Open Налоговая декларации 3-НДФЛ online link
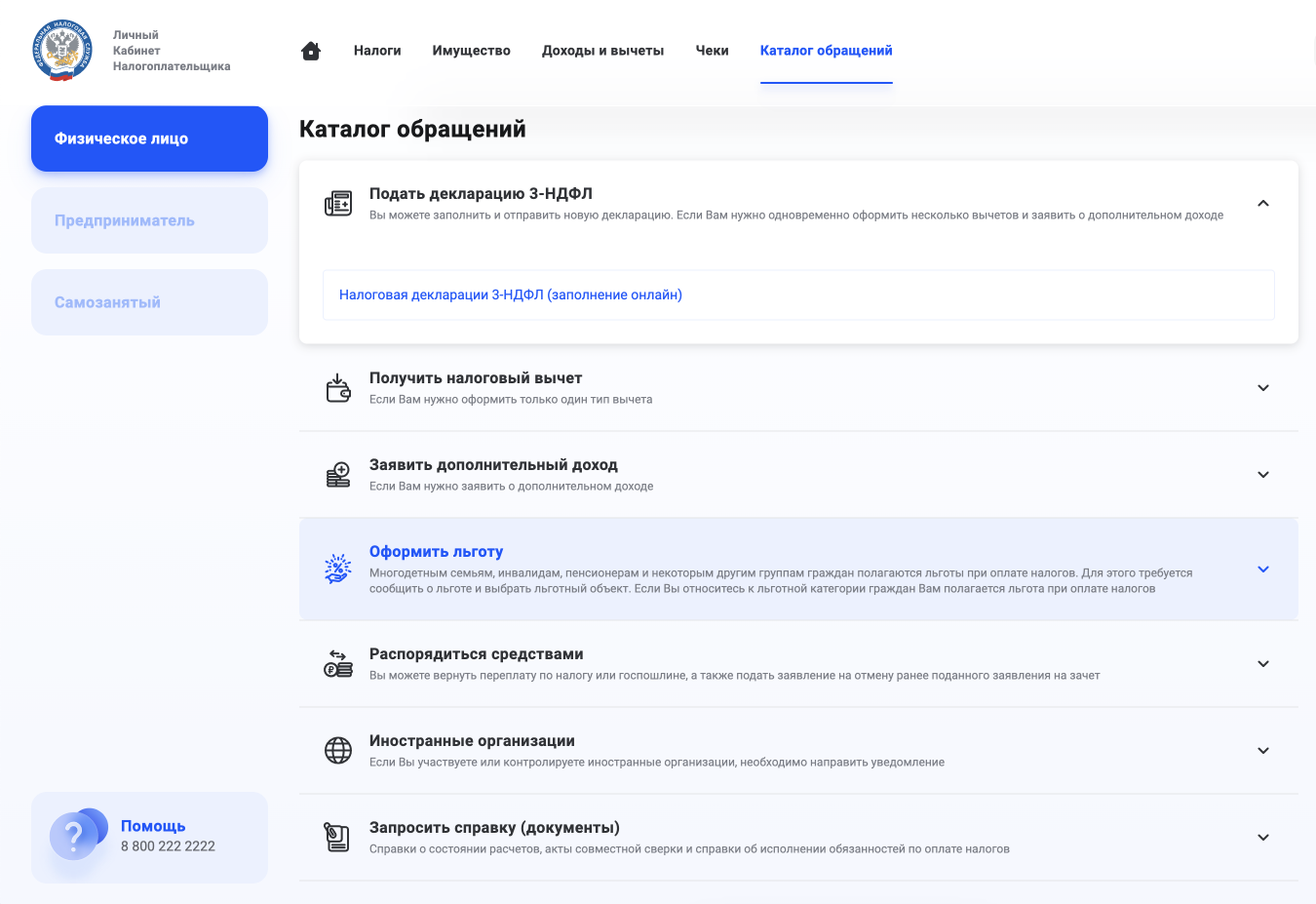 coord(511,295)
